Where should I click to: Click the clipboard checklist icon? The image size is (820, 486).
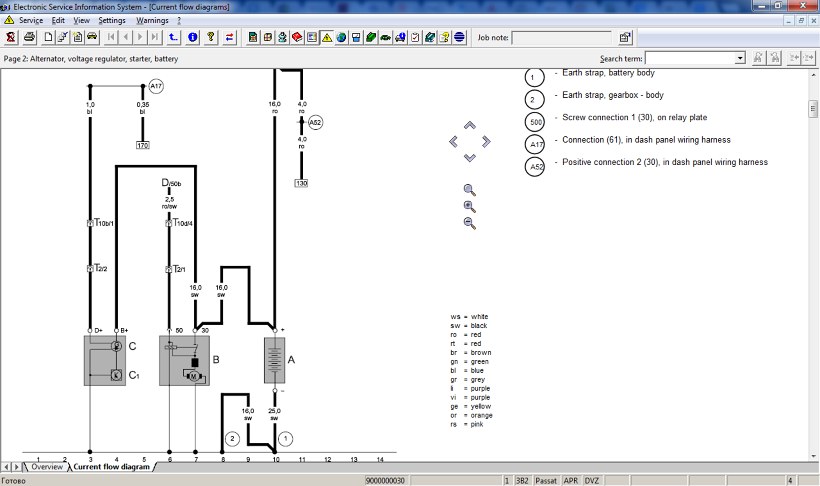pos(415,37)
